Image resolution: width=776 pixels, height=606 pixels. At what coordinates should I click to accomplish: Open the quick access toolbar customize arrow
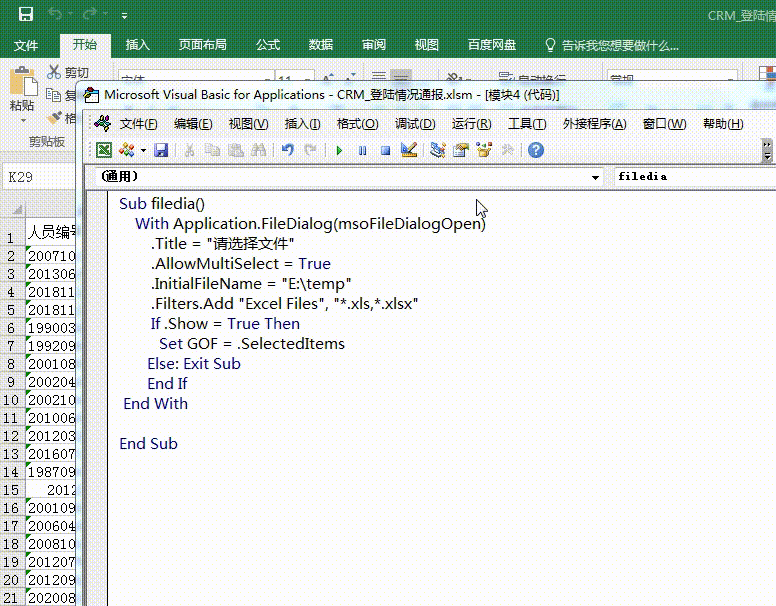click(x=124, y=16)
